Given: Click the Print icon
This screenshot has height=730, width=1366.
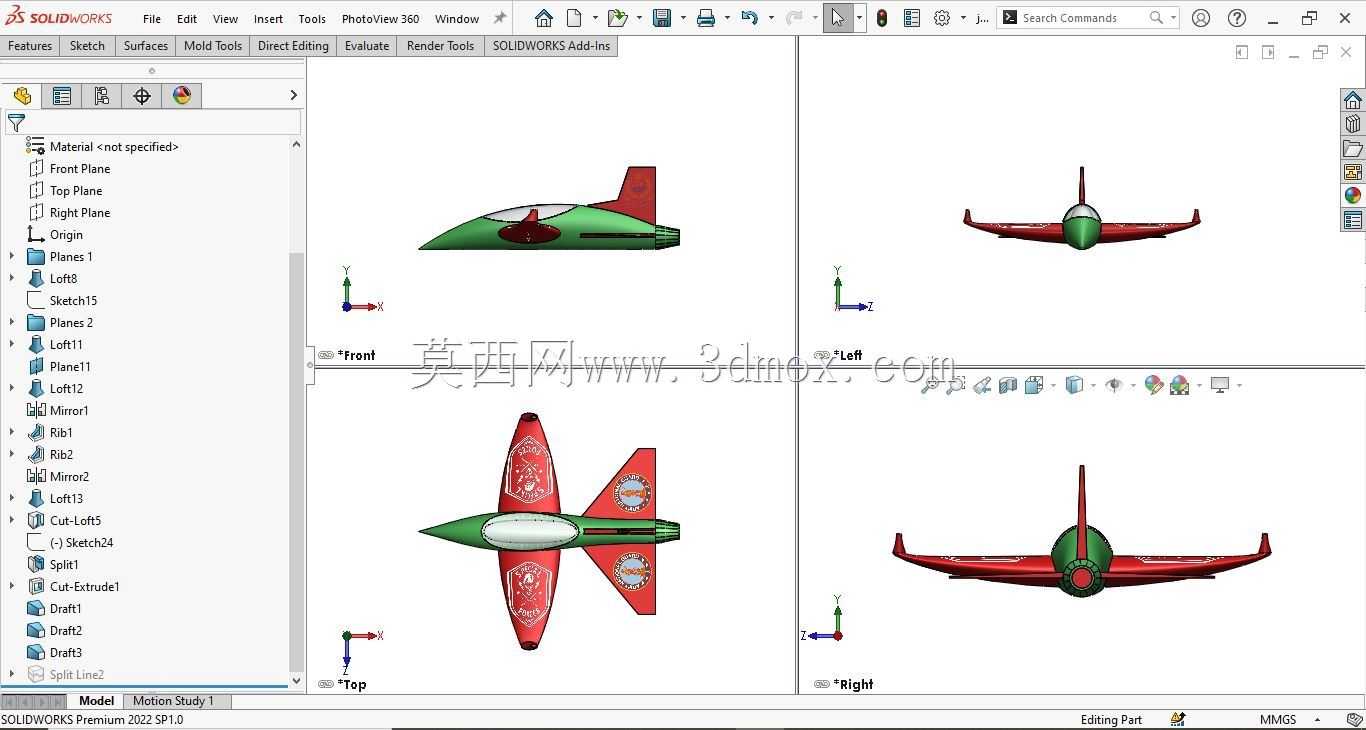Looking at the screenshot, I should click(706, 18).
